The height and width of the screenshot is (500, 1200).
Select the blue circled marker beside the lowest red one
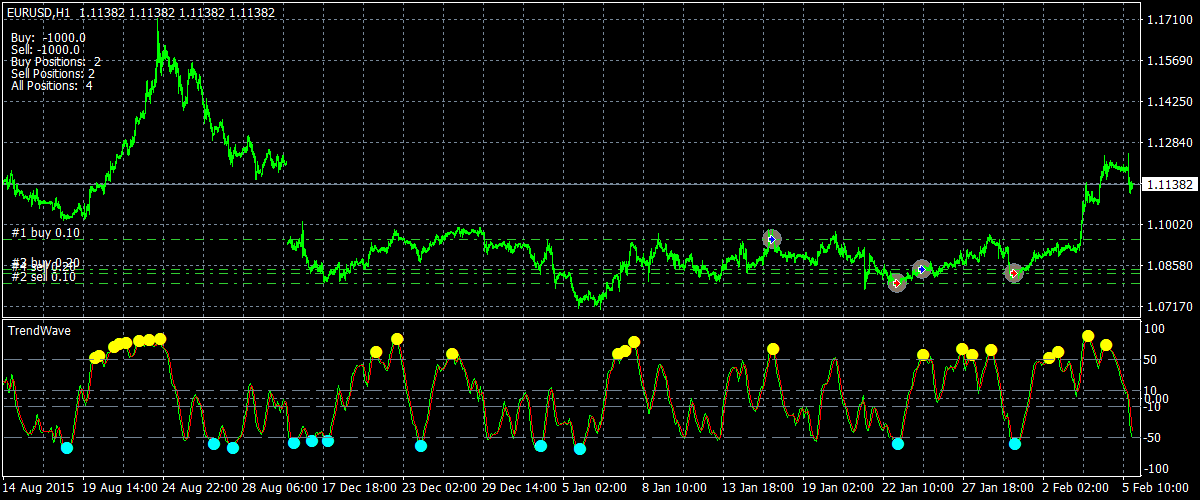(x=922, y=269)
